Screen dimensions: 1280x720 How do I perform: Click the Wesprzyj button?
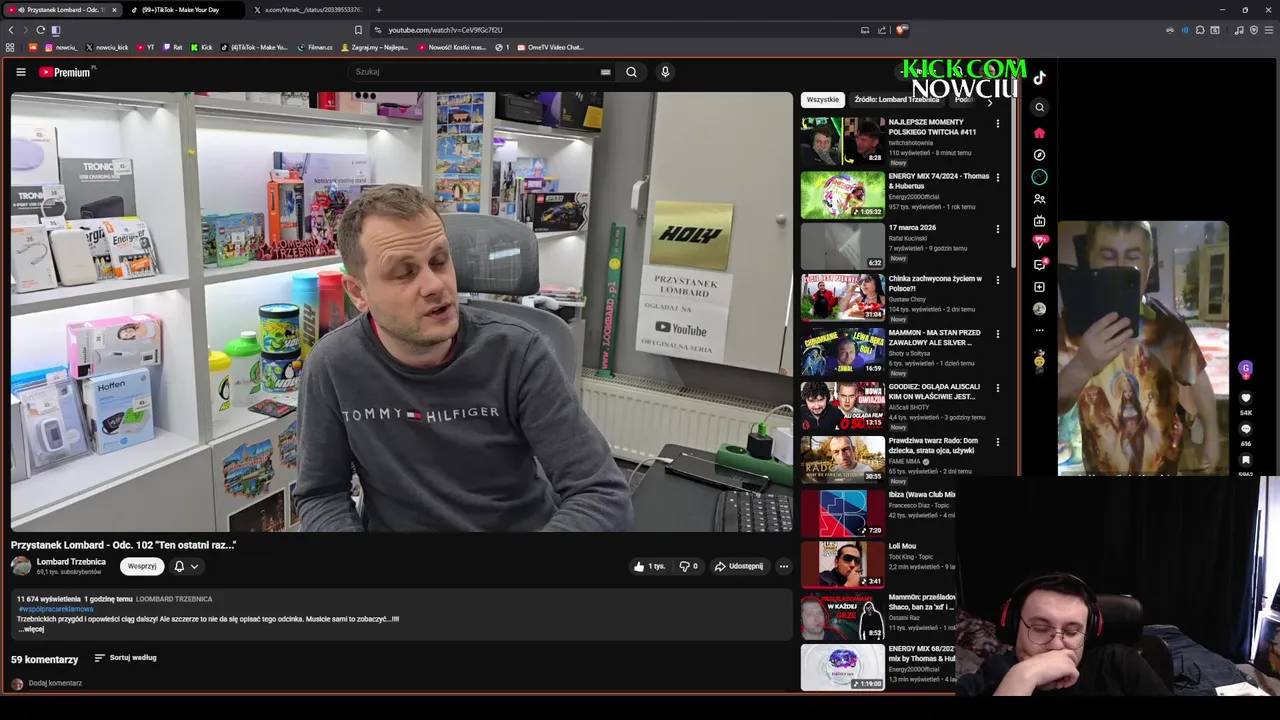point(142,566)
